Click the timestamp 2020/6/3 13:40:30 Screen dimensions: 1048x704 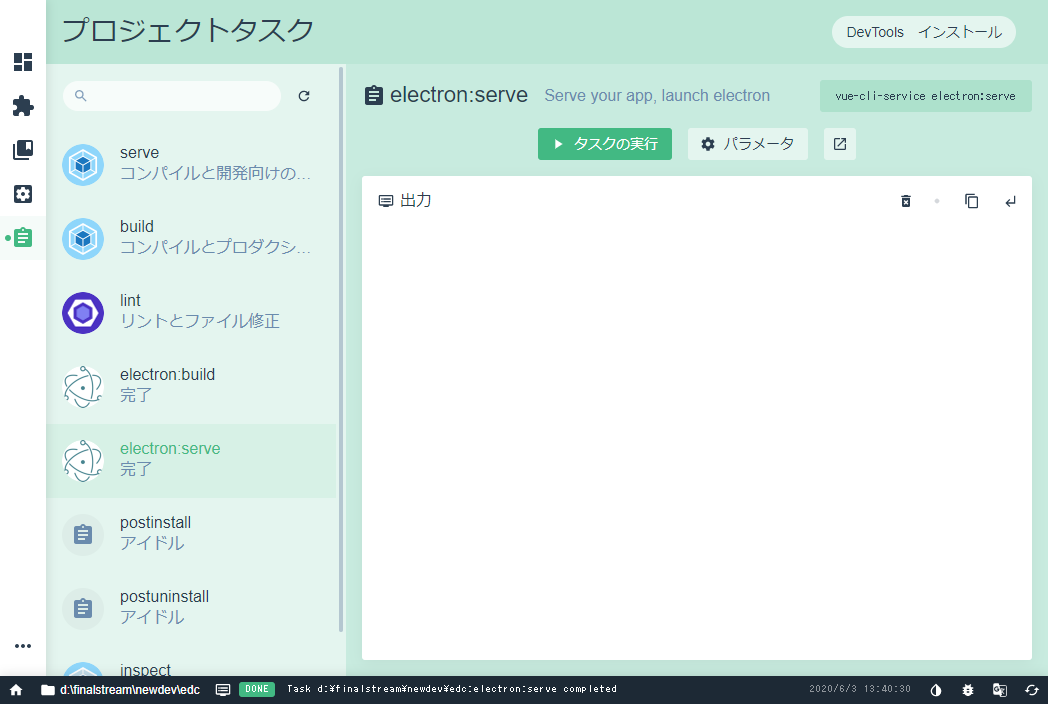click(860, 689)
